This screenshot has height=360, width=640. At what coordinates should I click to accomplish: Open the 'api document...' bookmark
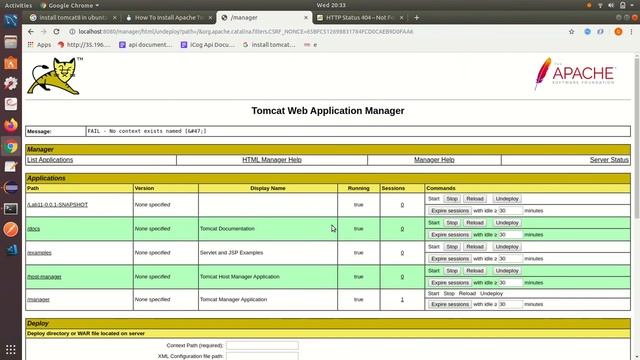click(145, 44)
